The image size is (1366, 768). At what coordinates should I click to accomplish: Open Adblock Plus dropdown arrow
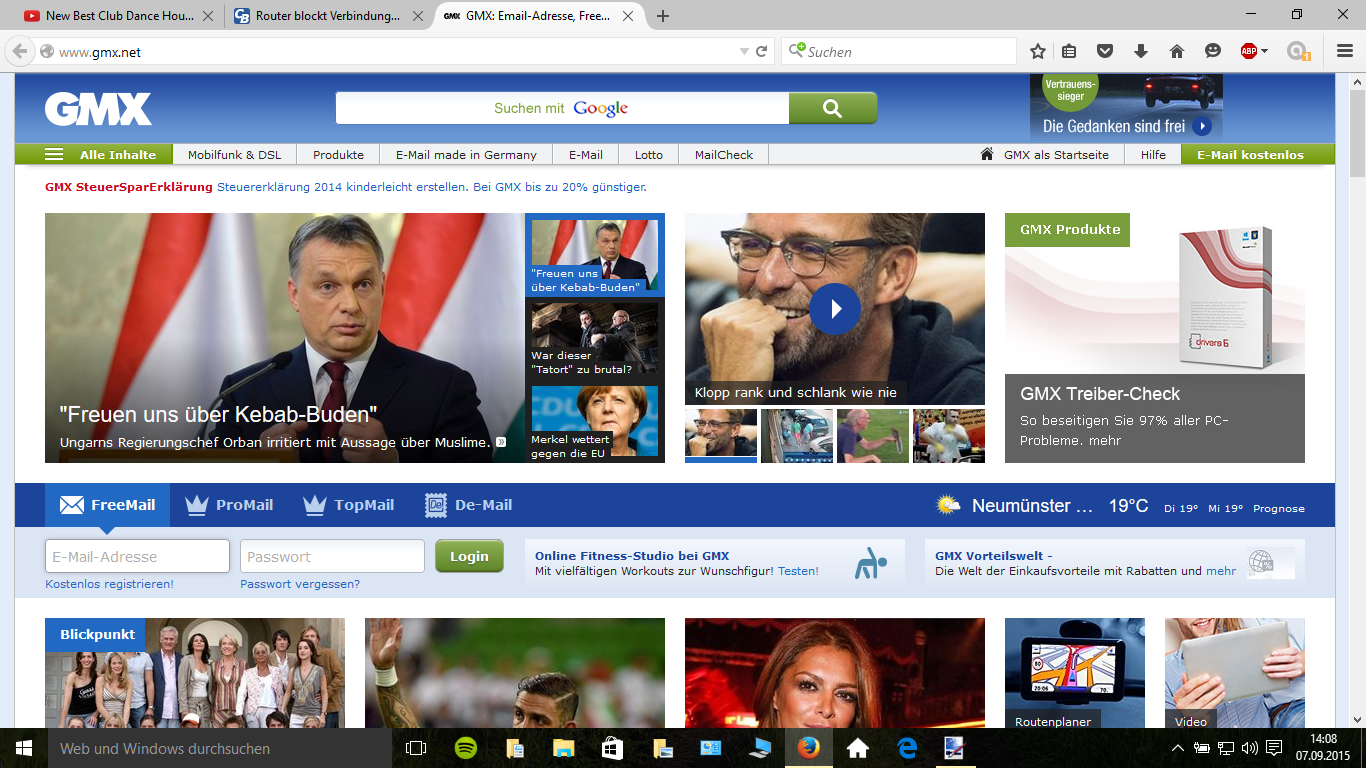click(x=1264, y=51)
